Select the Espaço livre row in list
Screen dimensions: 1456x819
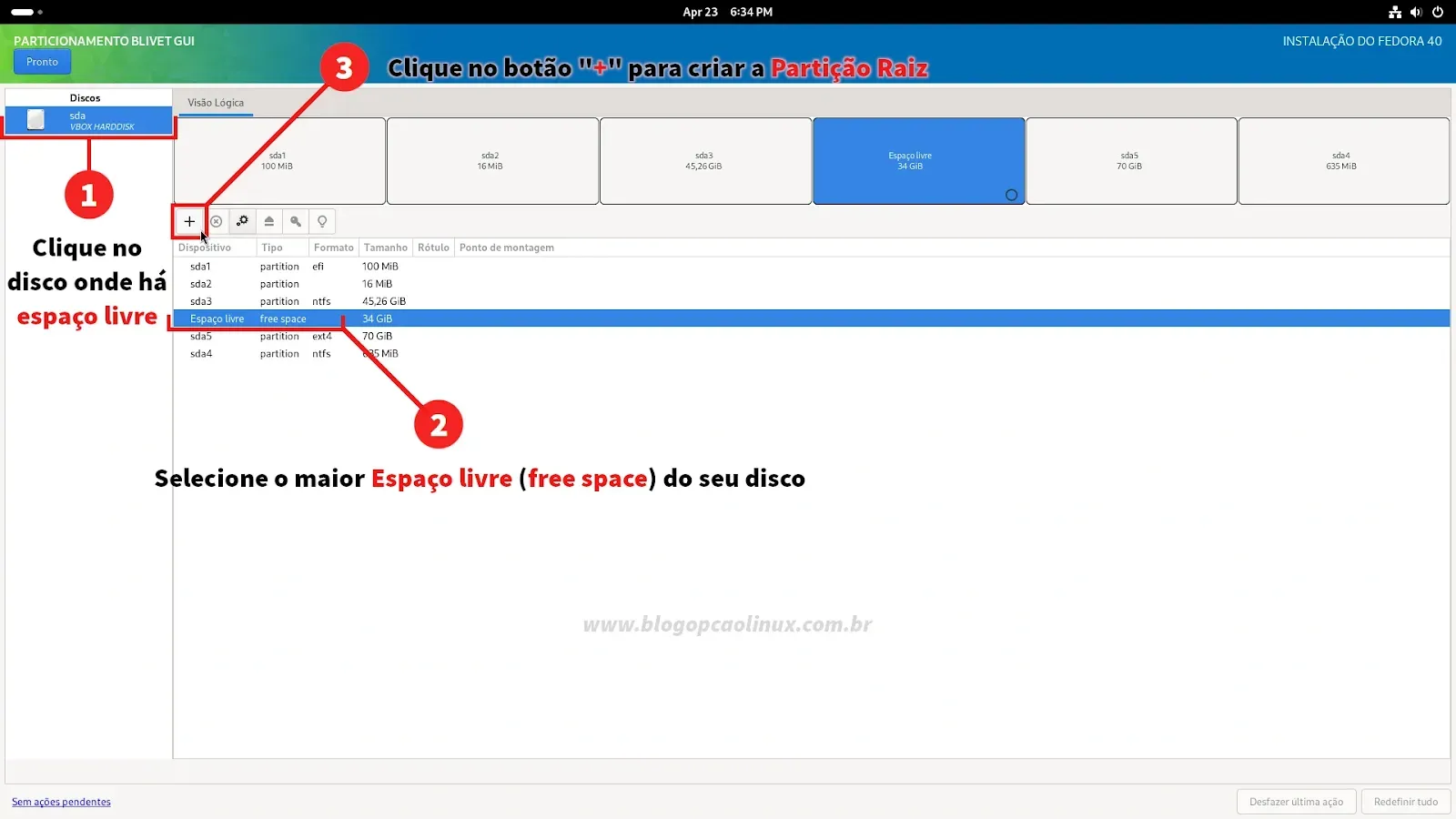[811, 318]
